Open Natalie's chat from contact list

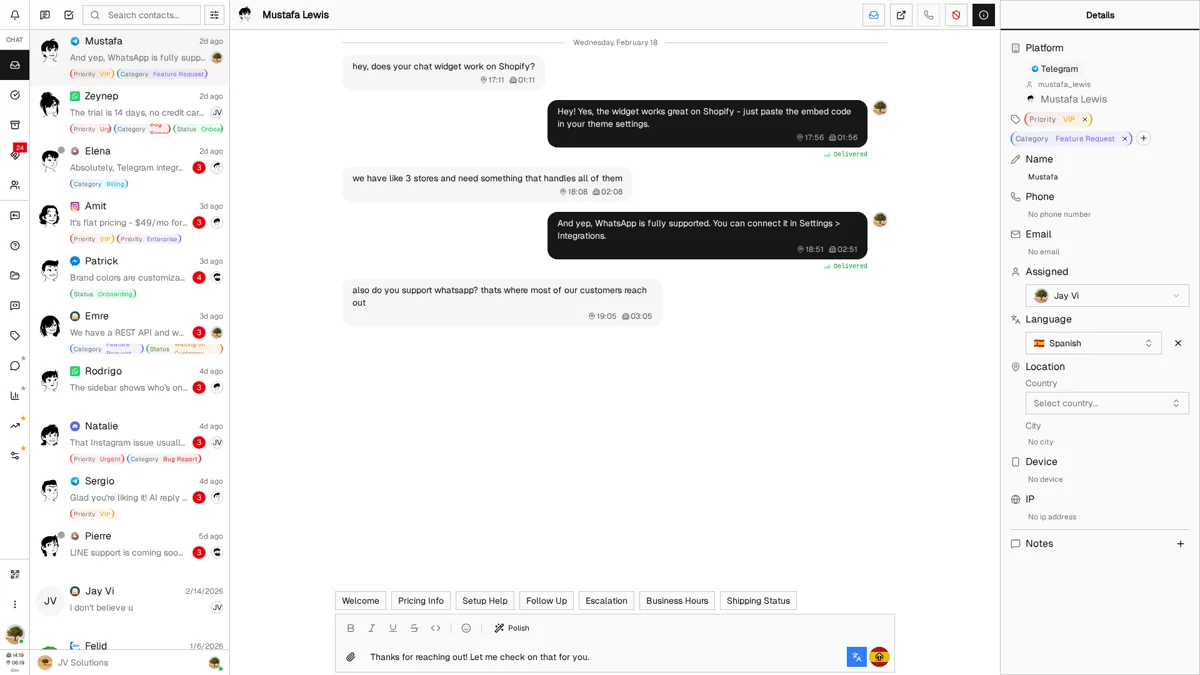[130, 442]
